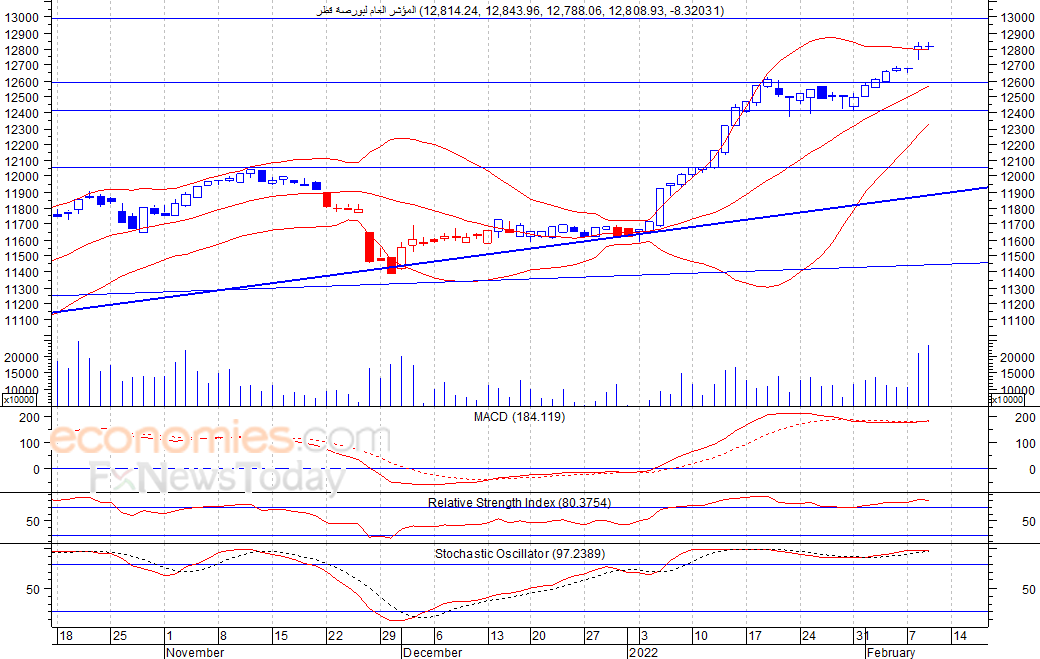The width and height of the screenshot is (1040, 659).
Task: Click the December month label on time axis
Action: pos(432,652)
